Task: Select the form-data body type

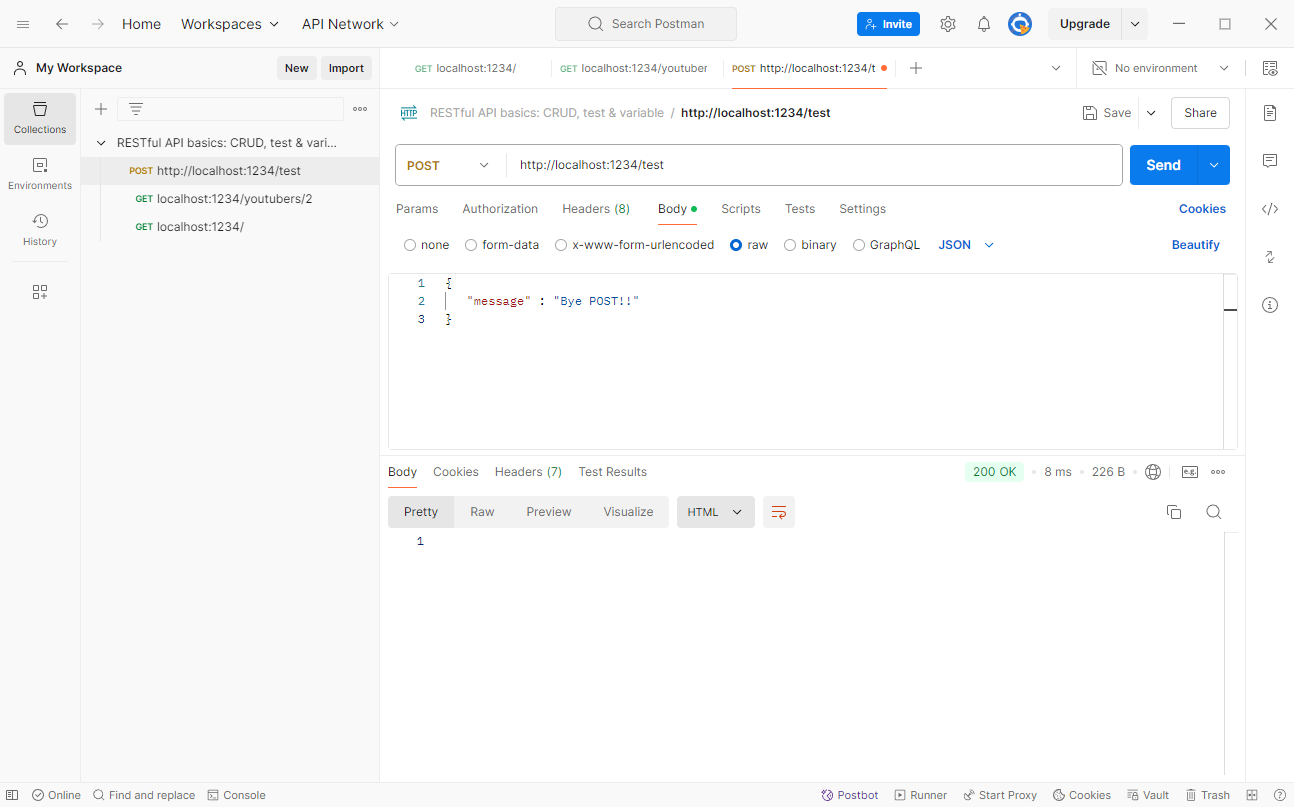Action: (471, 245)
